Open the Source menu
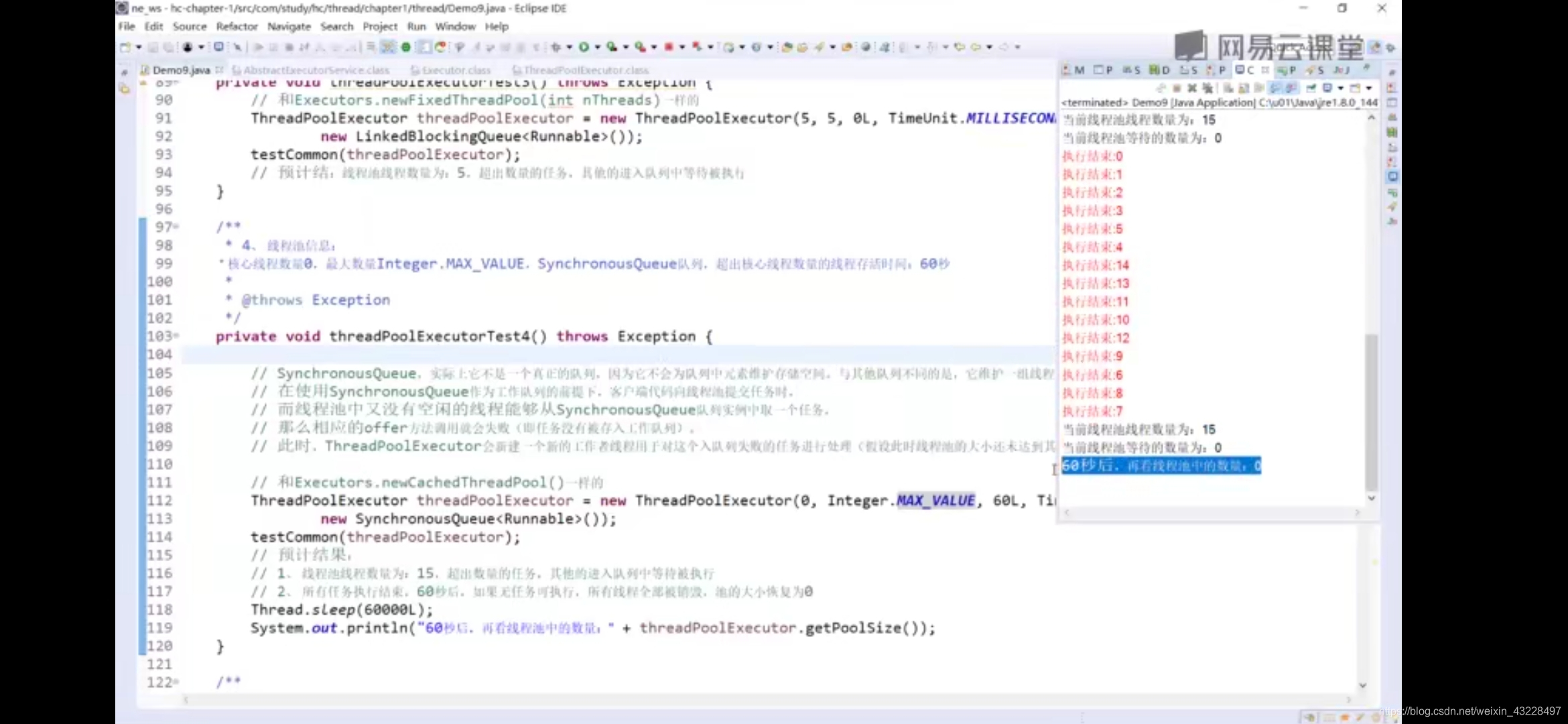 (190, 26)
